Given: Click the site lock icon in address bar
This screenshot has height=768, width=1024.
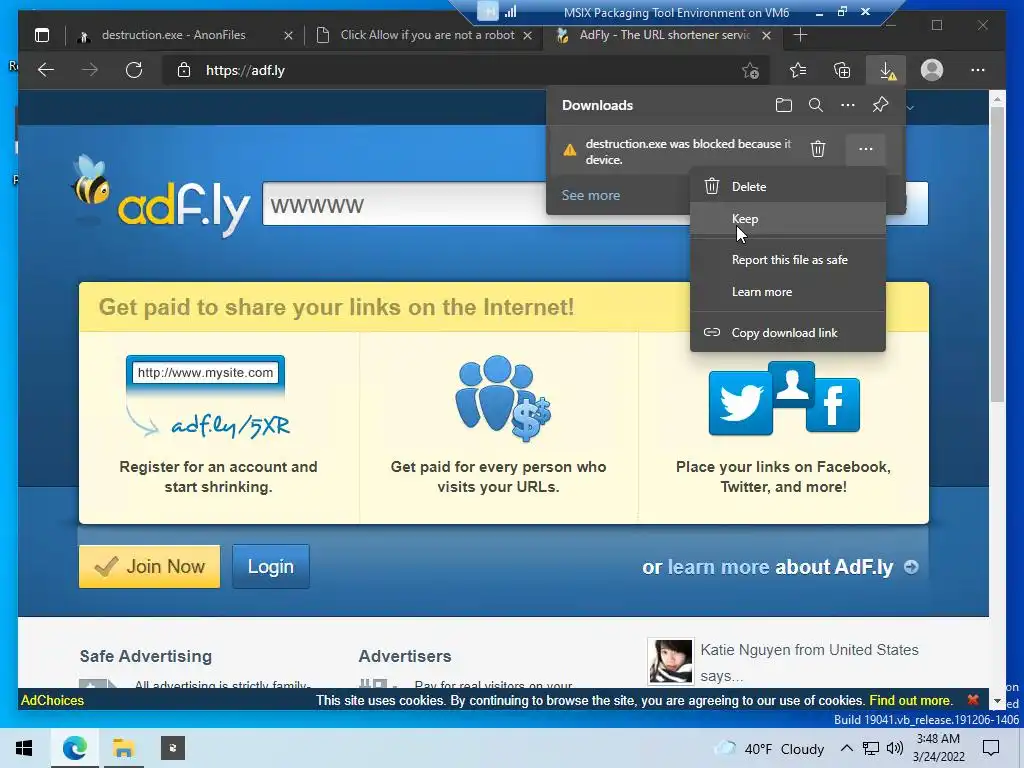Looking at the screenshot, I should [x=184, y=70].
